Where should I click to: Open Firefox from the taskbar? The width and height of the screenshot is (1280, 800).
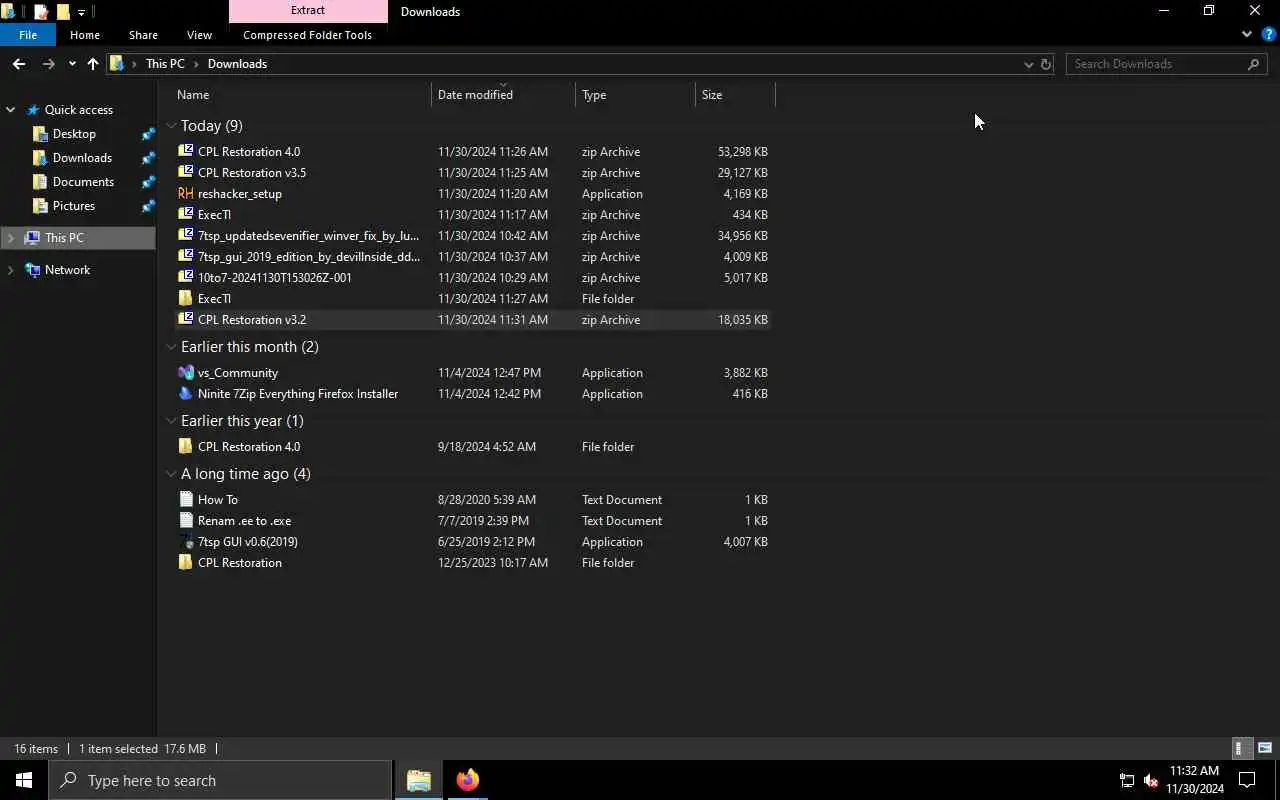[x=467, y=780]
